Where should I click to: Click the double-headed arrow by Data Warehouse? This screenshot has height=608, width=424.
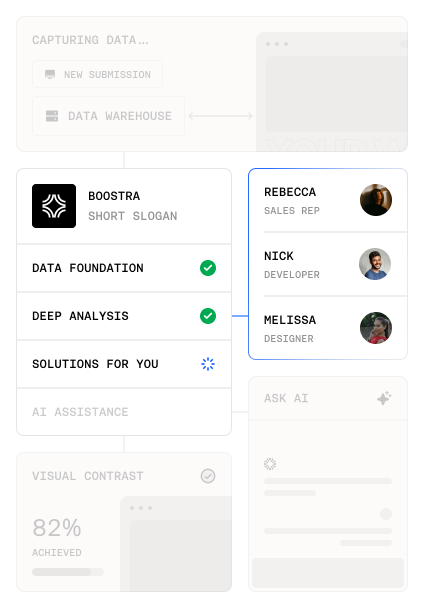[x=220, y=116]
